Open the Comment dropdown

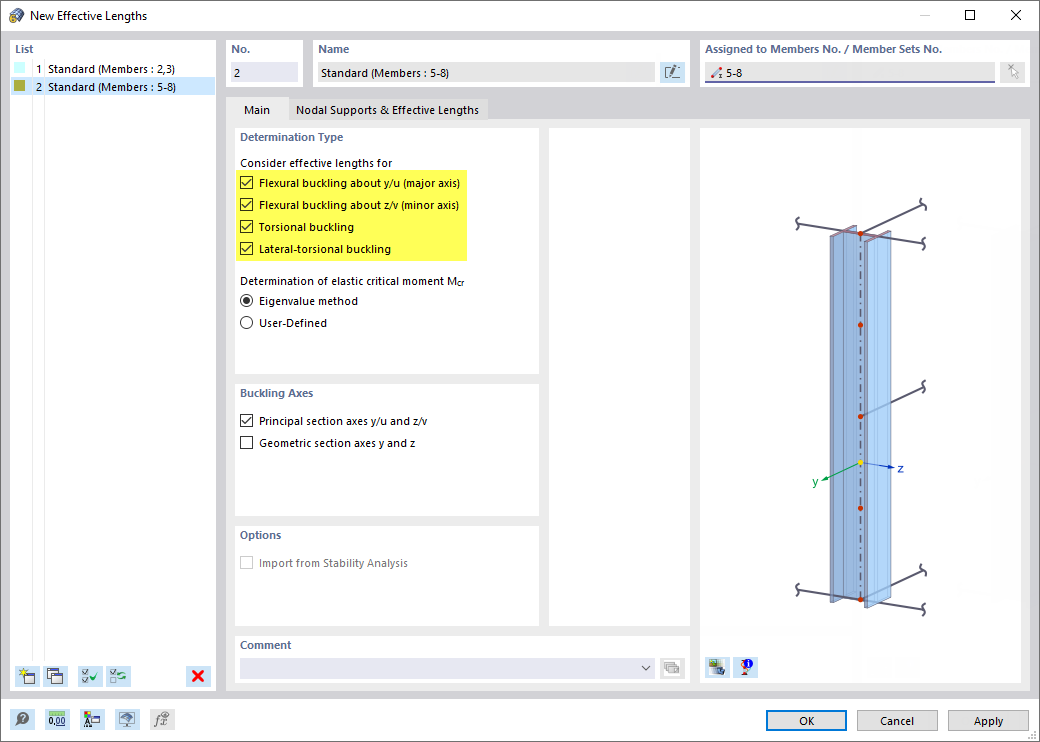(646, 668)
